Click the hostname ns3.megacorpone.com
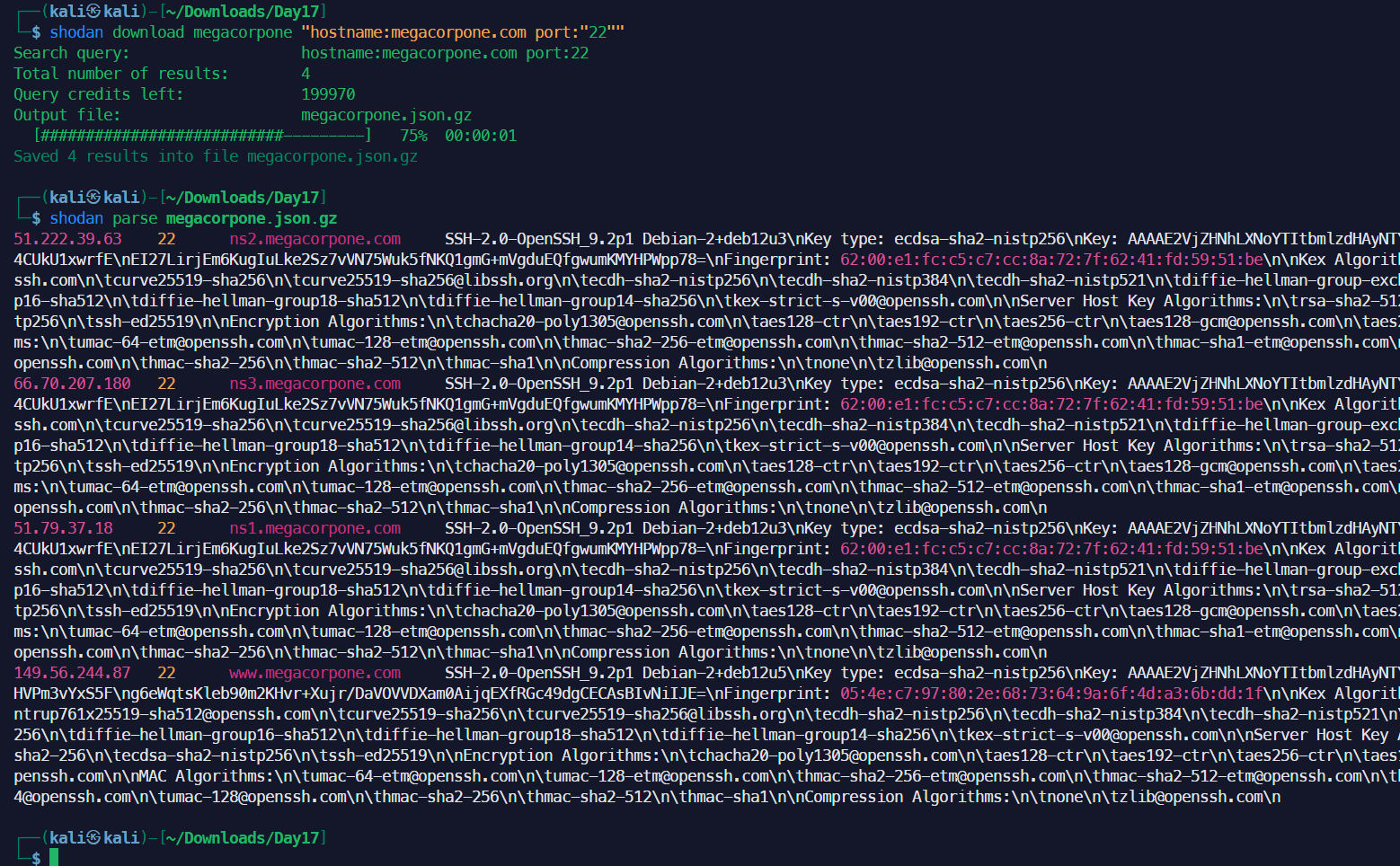The height and width of the screenshot is (866, 1400). coord(315,384)
